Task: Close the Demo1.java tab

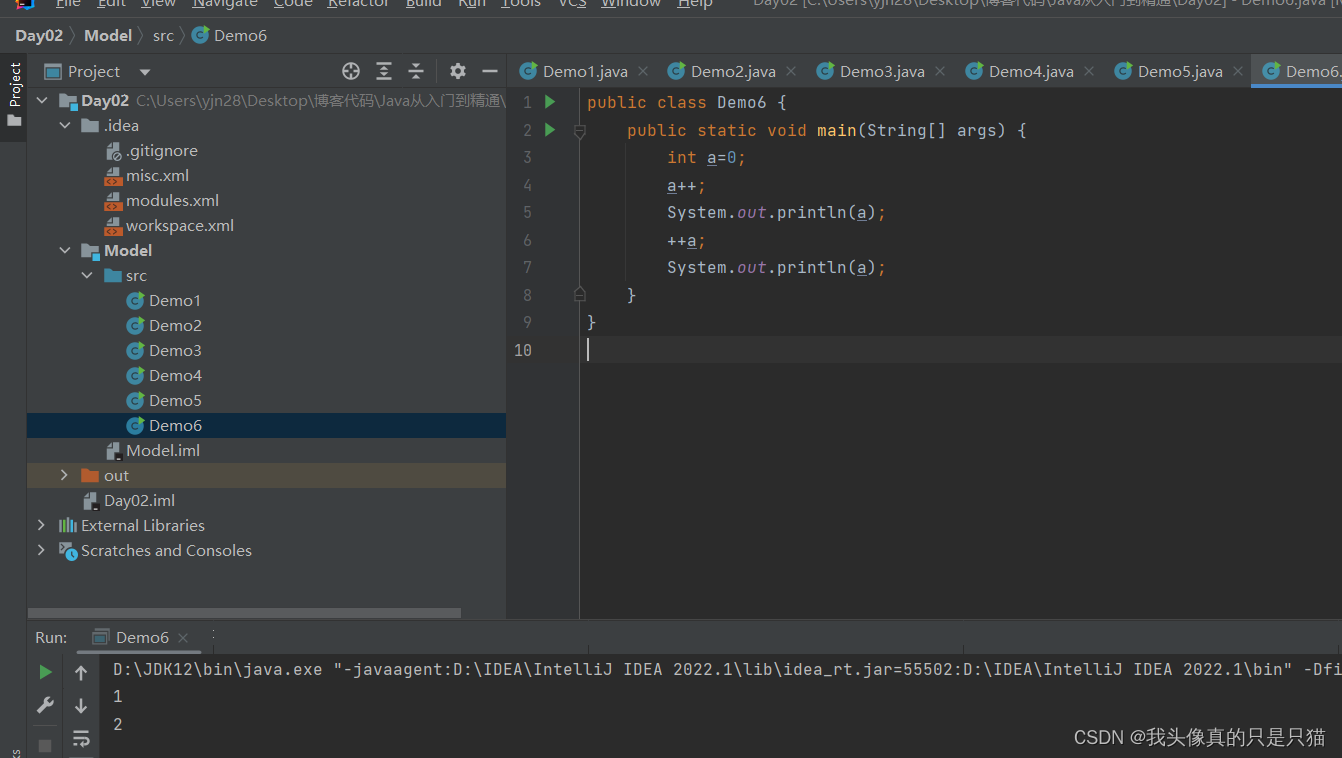Action: pyautogui.click(x=643, y=71)
